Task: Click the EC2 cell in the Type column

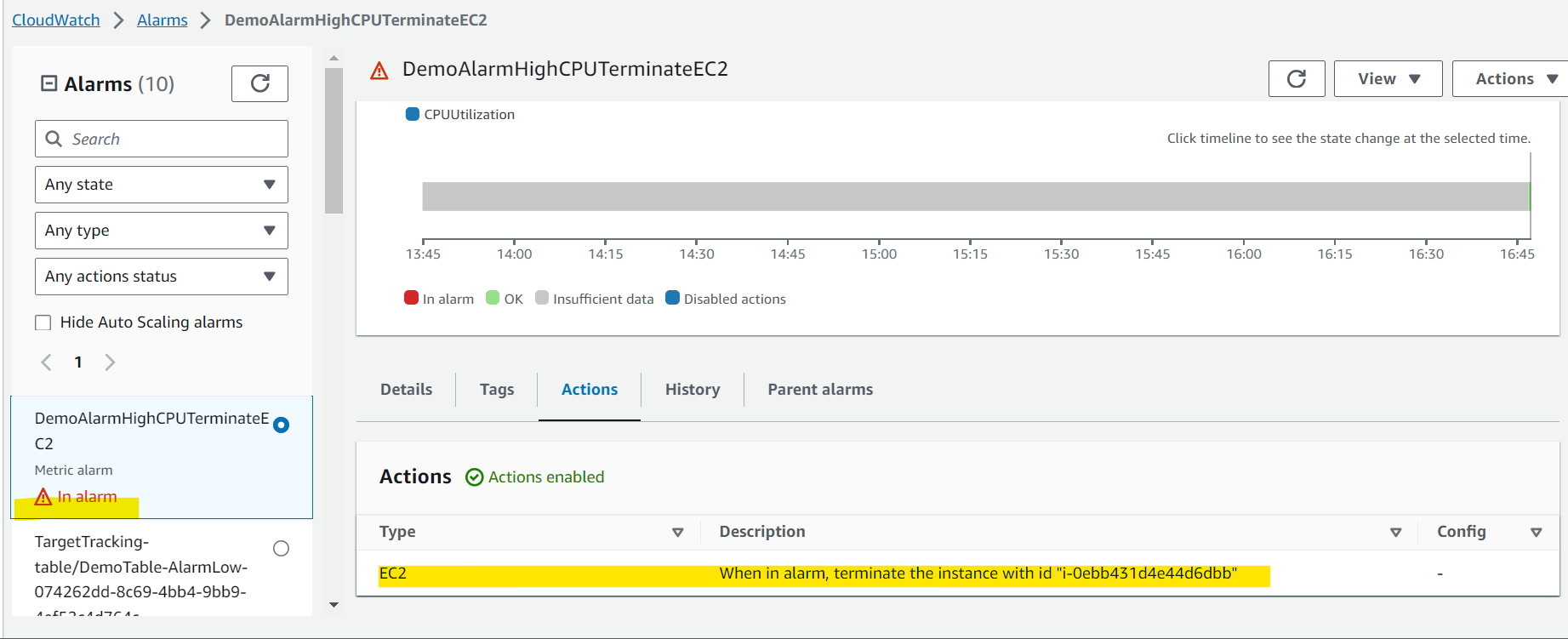Action: [x=393, y=573]
